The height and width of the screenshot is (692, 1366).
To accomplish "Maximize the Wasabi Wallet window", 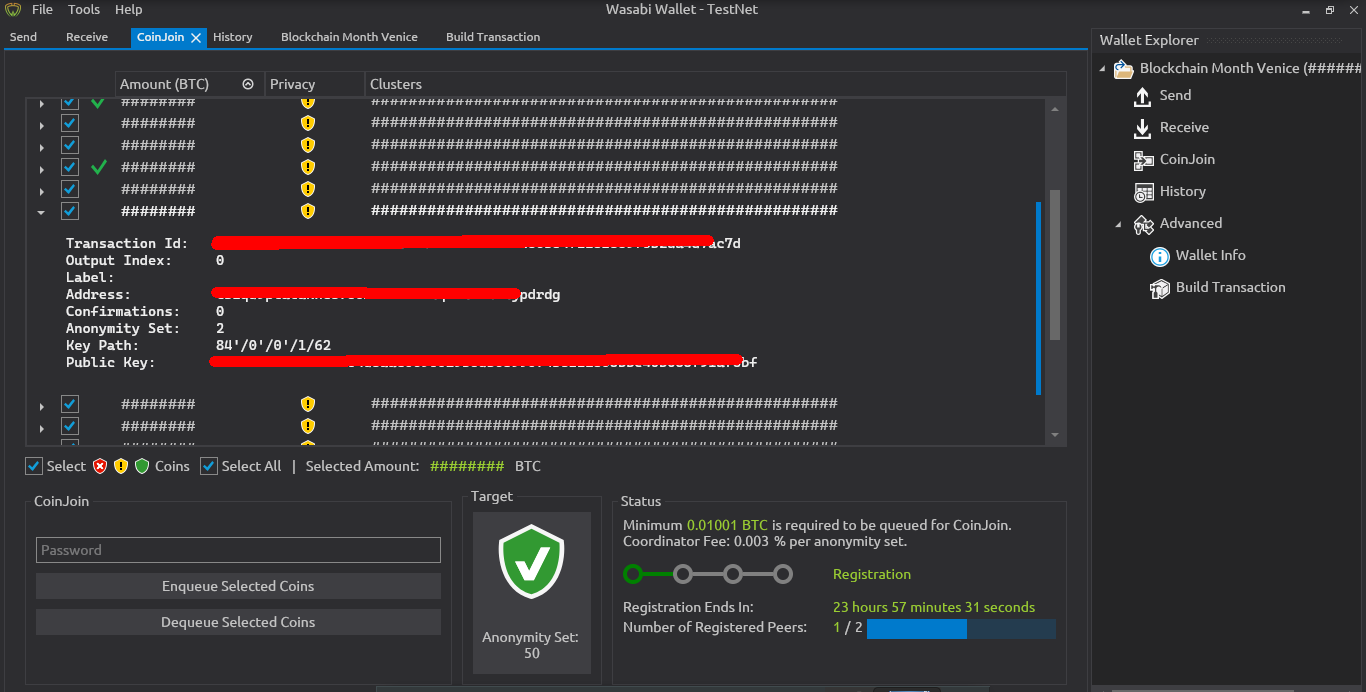I will pos(1330,9).
